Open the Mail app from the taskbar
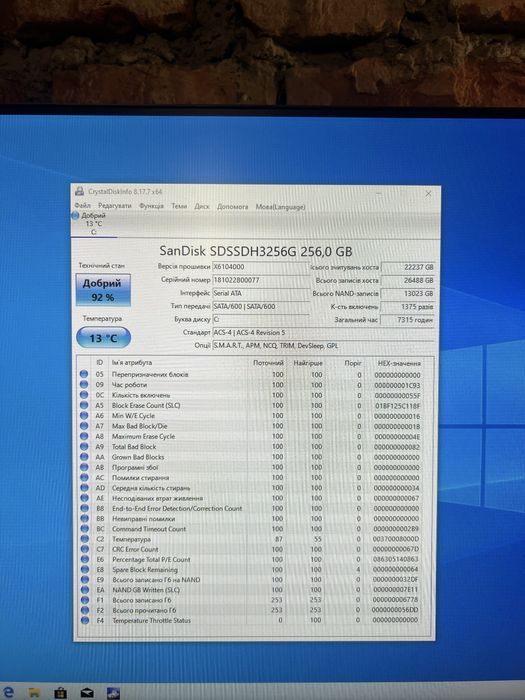 (87, 693)
